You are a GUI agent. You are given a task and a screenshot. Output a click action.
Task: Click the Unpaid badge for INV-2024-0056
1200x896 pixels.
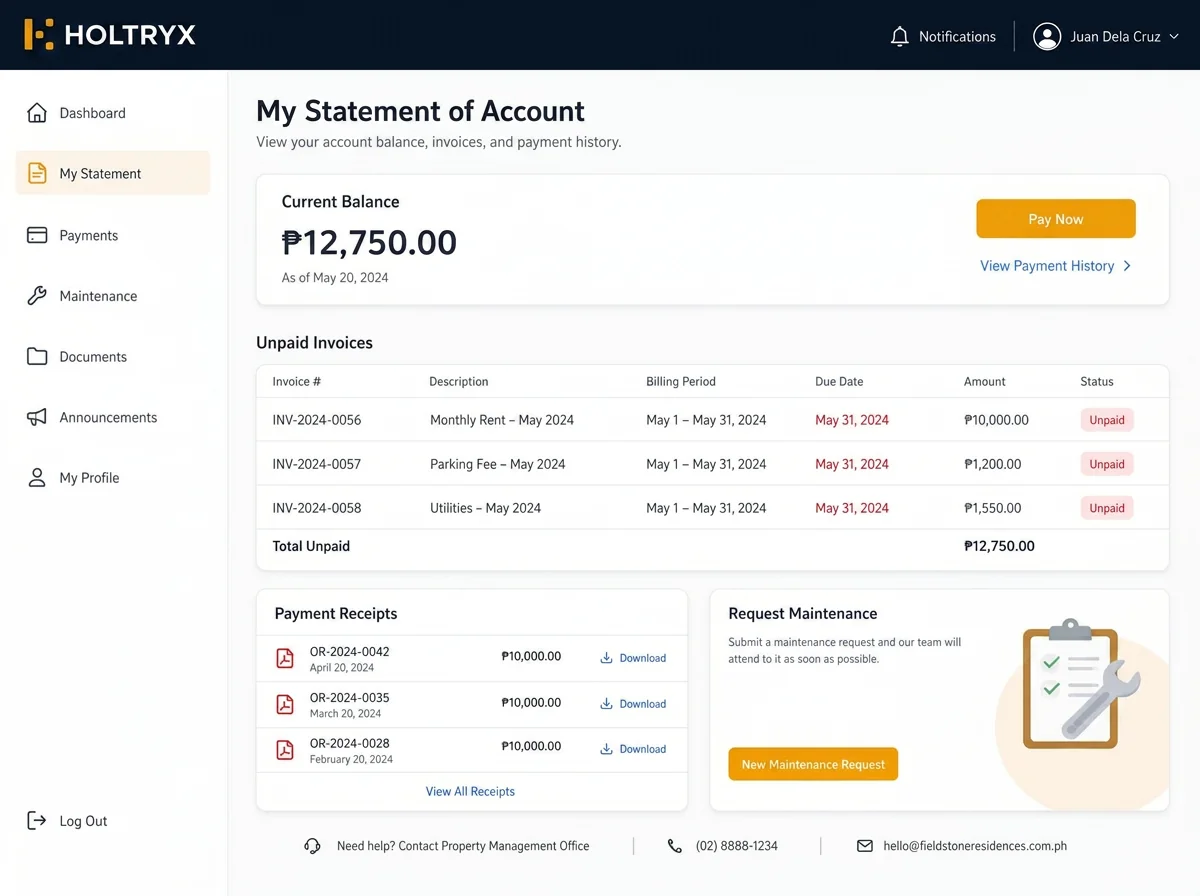(x=1107, y=420)
